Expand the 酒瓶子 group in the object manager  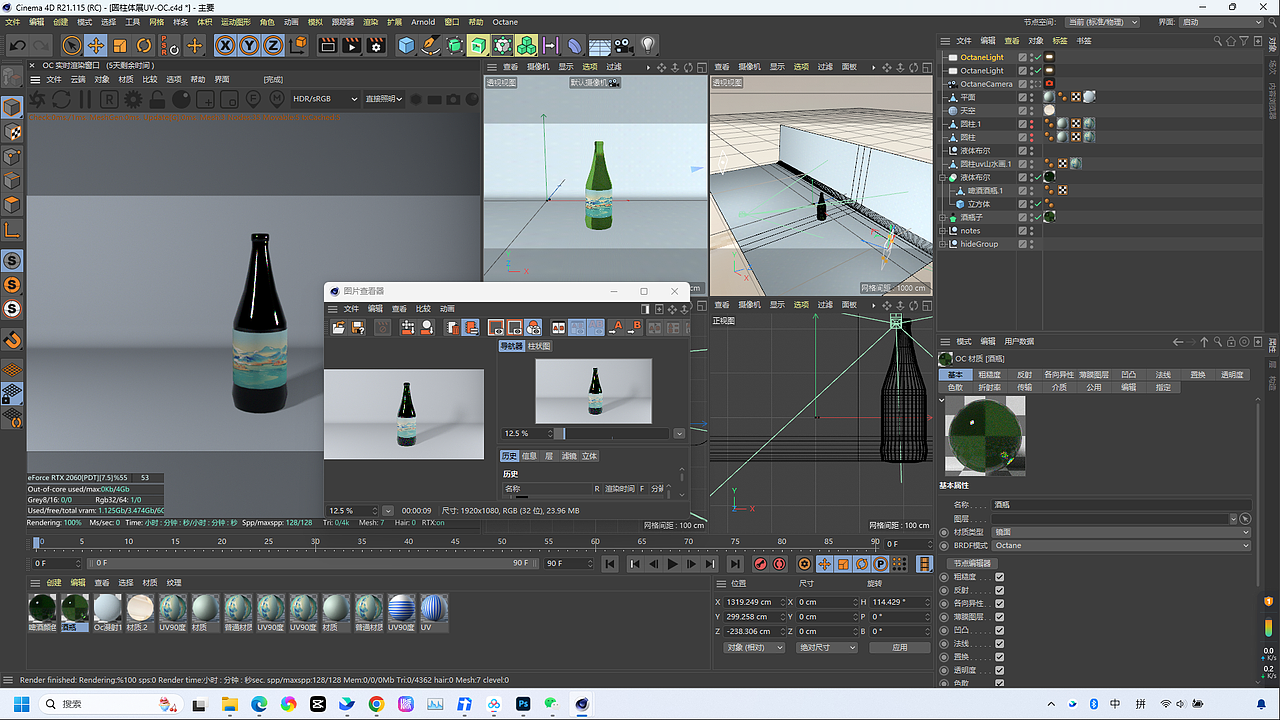tap(943, 217)
